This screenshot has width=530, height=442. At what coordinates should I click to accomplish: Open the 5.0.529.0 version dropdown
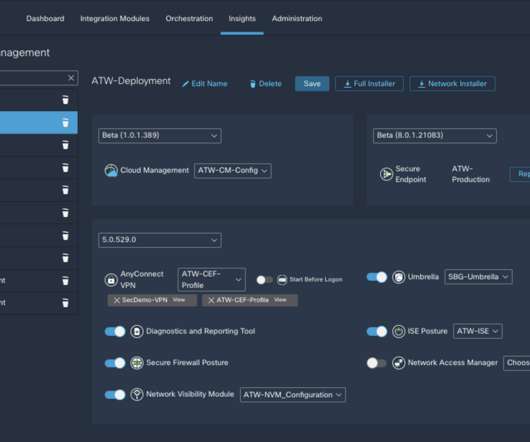tap(160, 240)
